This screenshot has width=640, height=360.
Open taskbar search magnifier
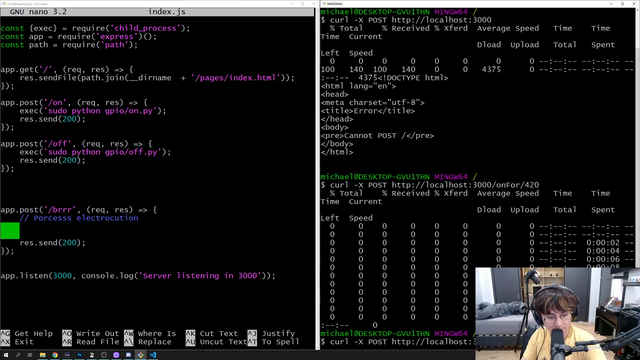(18, 355)
